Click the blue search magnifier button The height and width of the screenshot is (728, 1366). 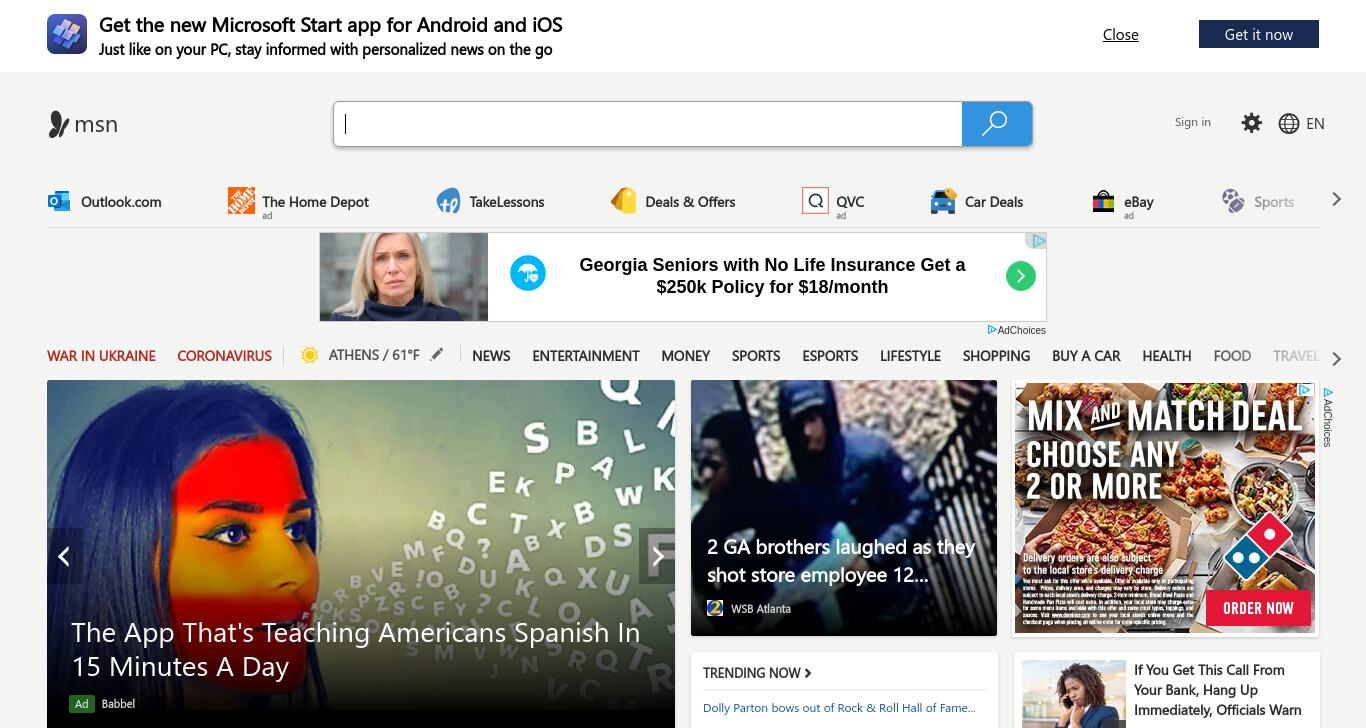pos(996,124)
